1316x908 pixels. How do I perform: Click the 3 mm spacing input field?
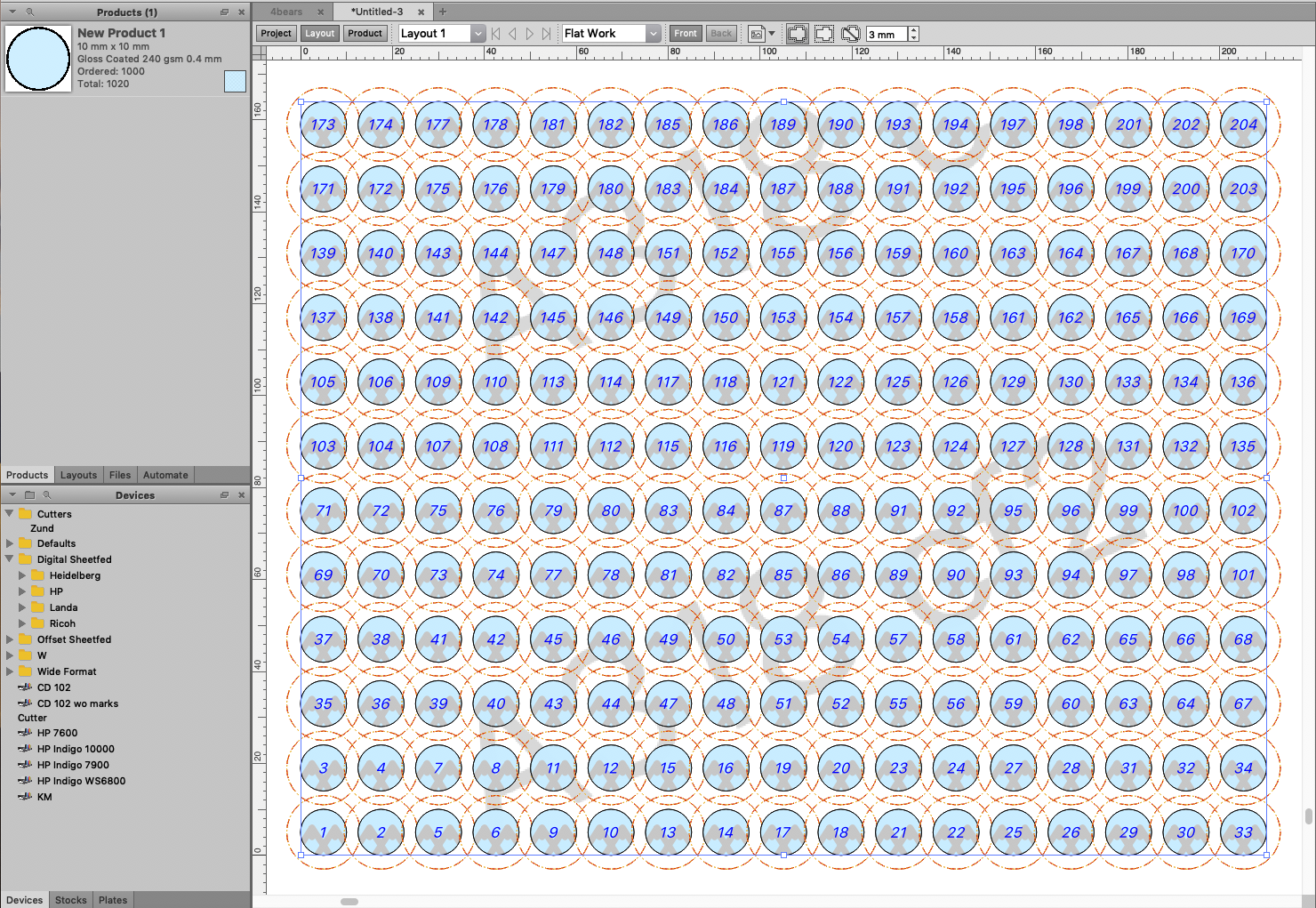(x=887, y=34)
